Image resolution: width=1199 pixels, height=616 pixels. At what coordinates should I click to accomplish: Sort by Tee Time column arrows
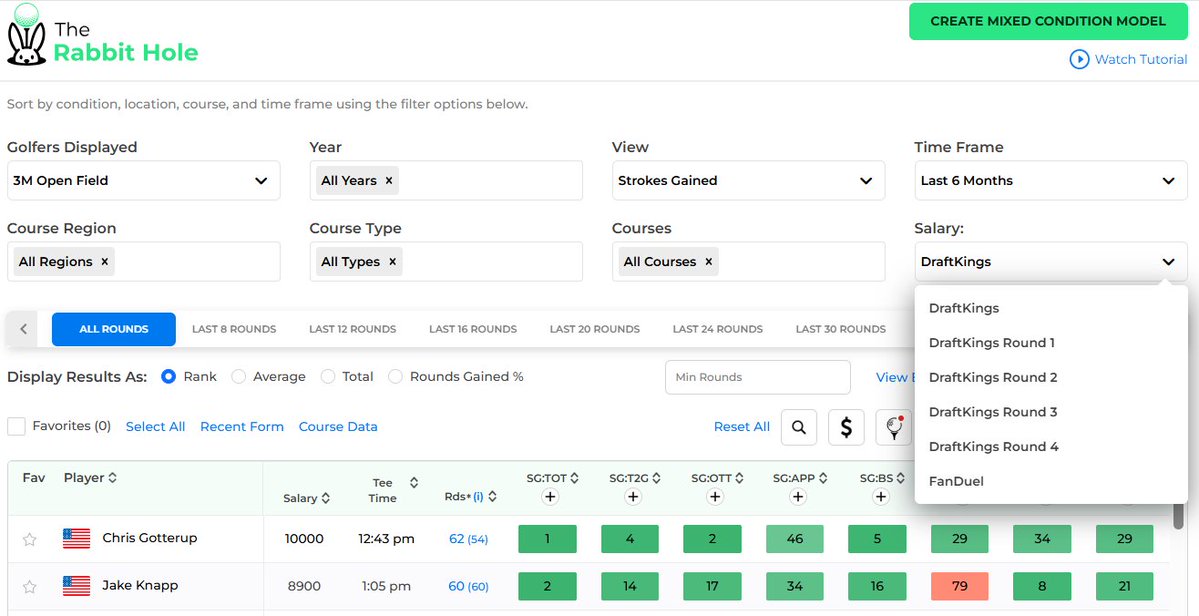pos(414,483)
